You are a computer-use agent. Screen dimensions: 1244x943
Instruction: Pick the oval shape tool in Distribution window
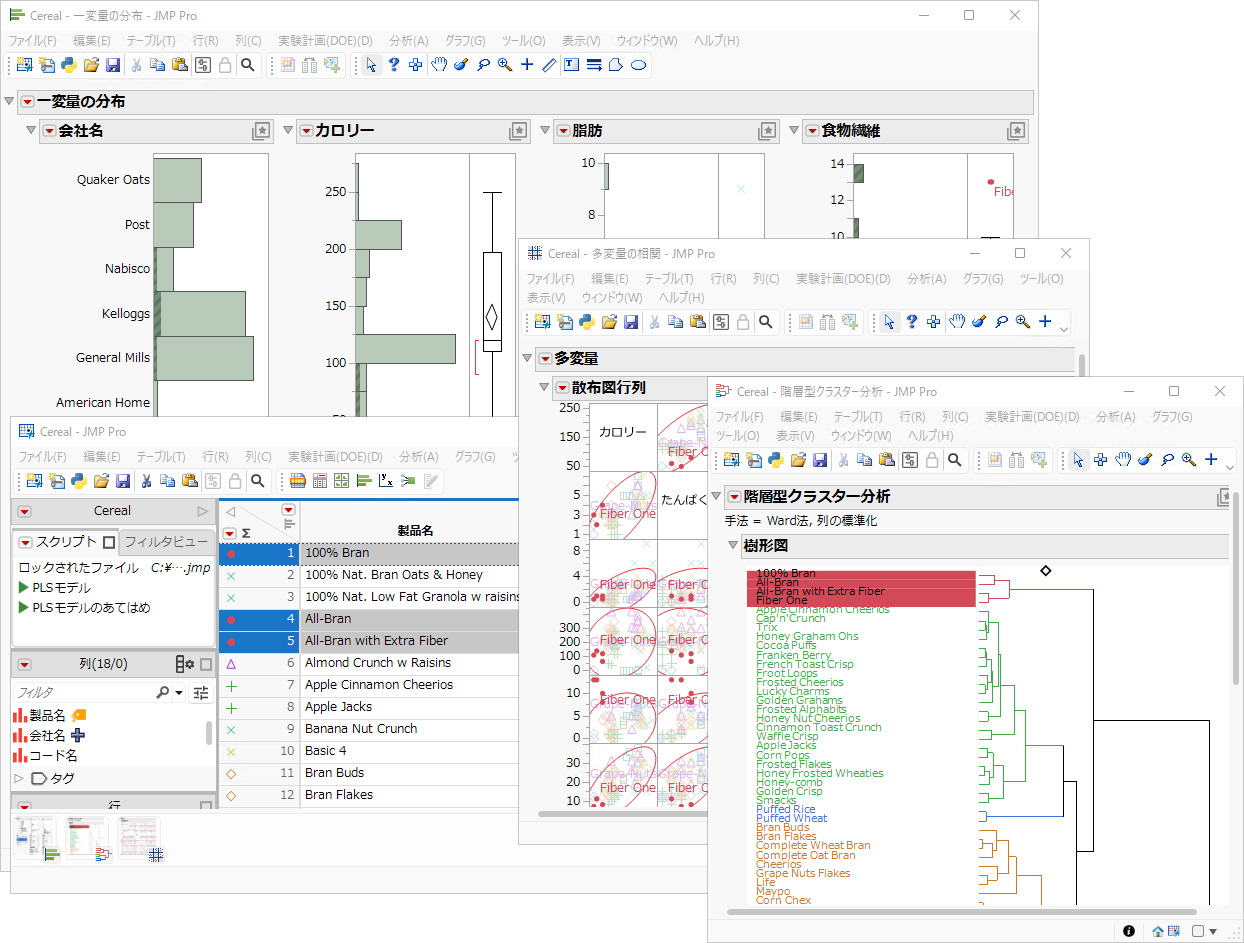[638, 65]
